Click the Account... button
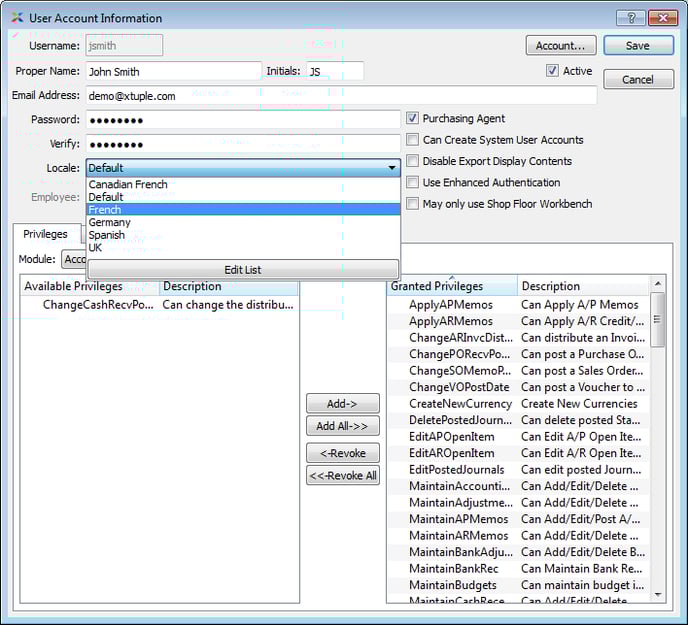The image size is (688, 625). [x=560, y=45]
